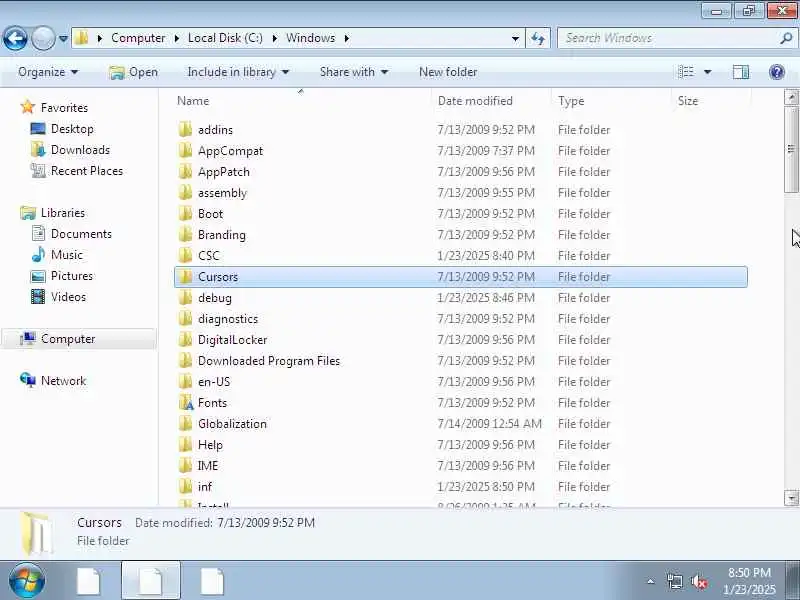
Task: Click Open in the toolbar
Action: (x=134, y=72)
